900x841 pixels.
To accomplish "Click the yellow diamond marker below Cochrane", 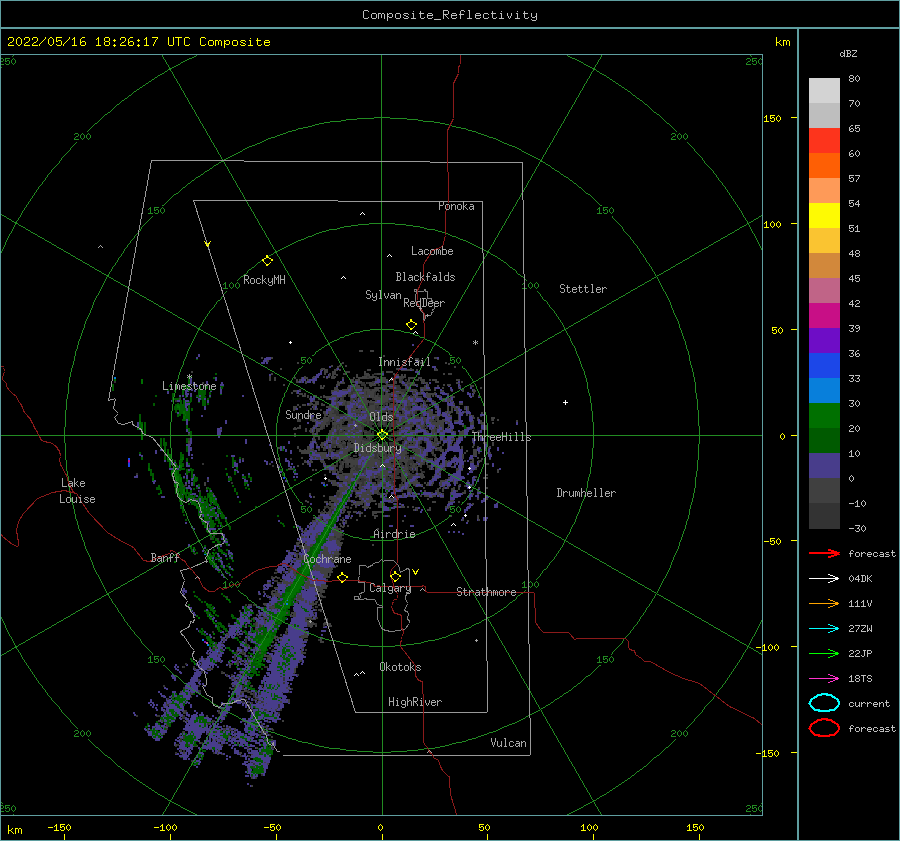I will [343, 577].
